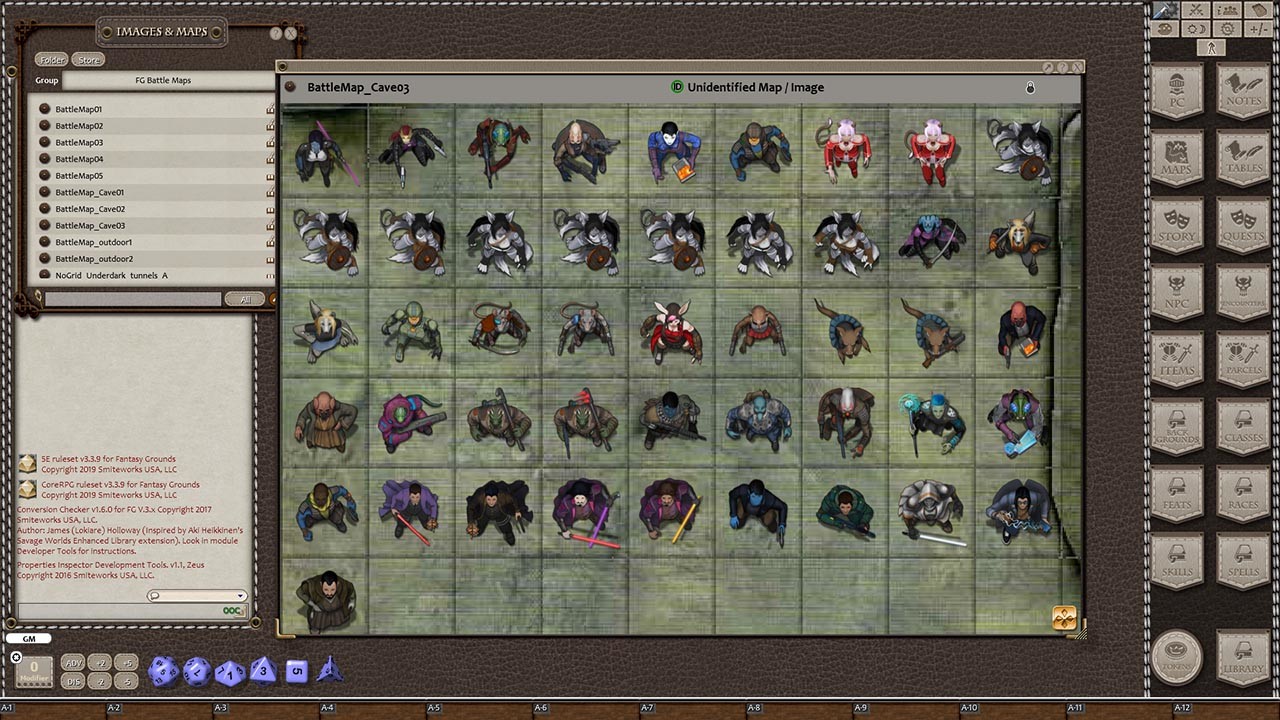Open the modifiers +/- icon

point(1258,28)
